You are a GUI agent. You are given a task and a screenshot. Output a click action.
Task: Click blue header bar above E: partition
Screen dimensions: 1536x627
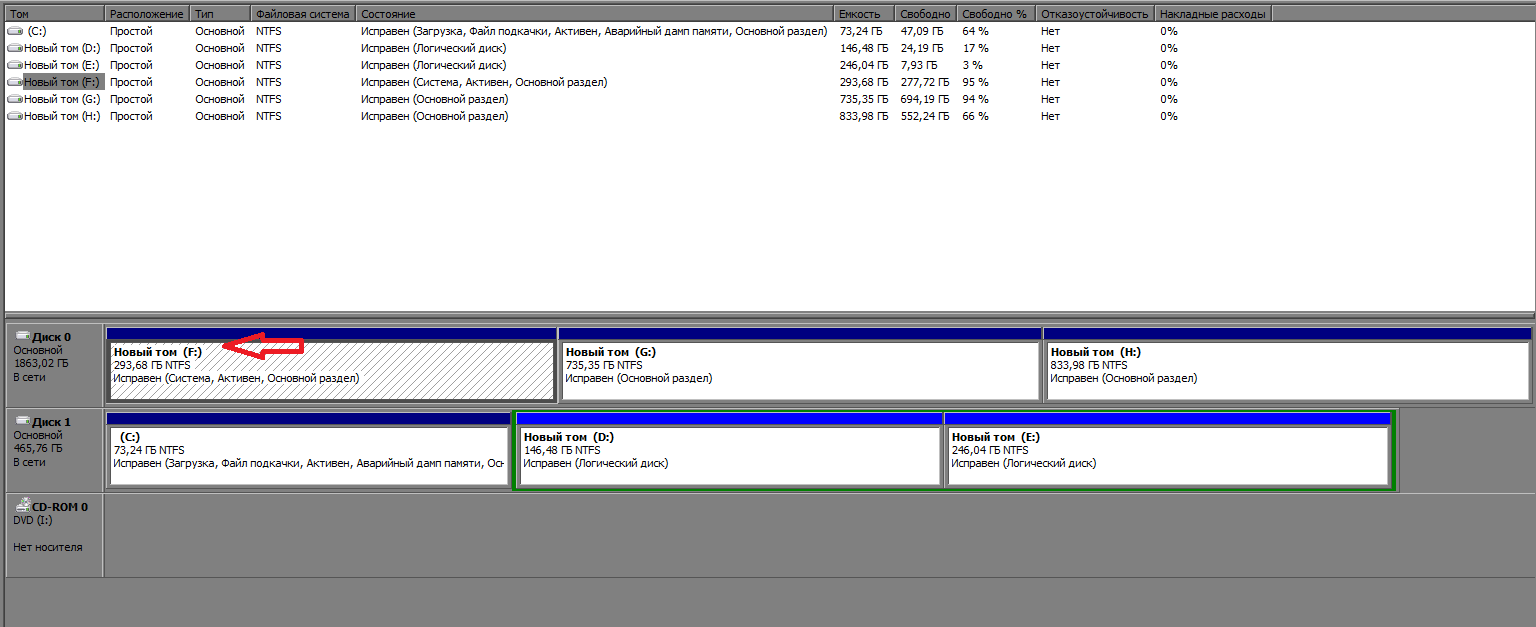click(x=1167, y=418)
